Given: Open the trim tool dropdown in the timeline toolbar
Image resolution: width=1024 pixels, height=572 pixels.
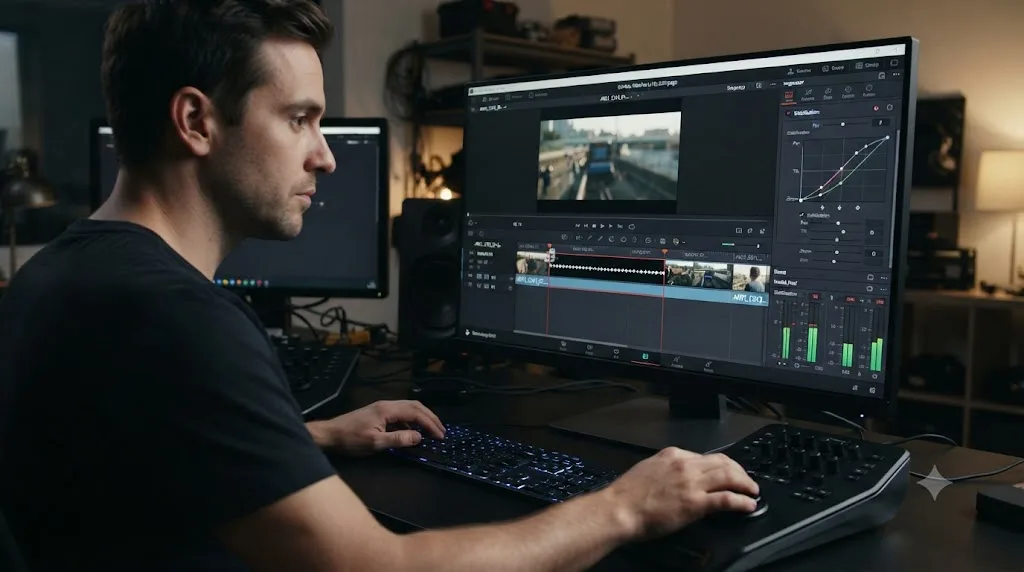Looking at the screenshot, I should (x=578, y=238).
